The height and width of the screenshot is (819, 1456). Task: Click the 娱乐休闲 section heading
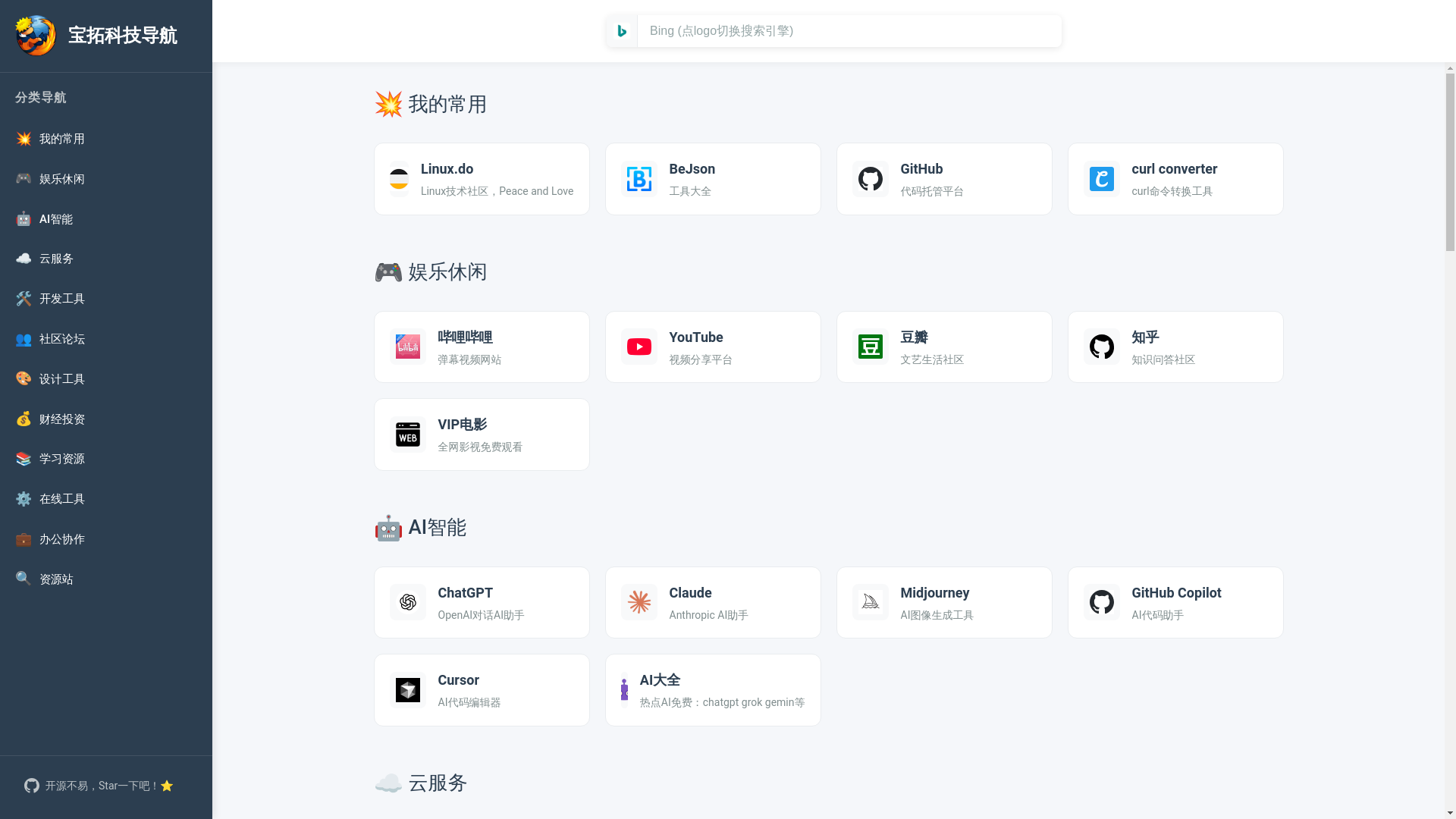[430, 271]
